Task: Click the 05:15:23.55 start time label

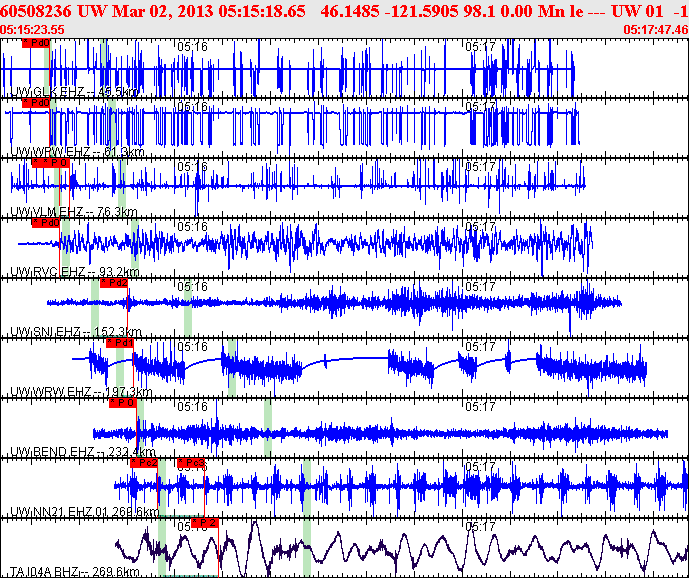Action: 33,30
